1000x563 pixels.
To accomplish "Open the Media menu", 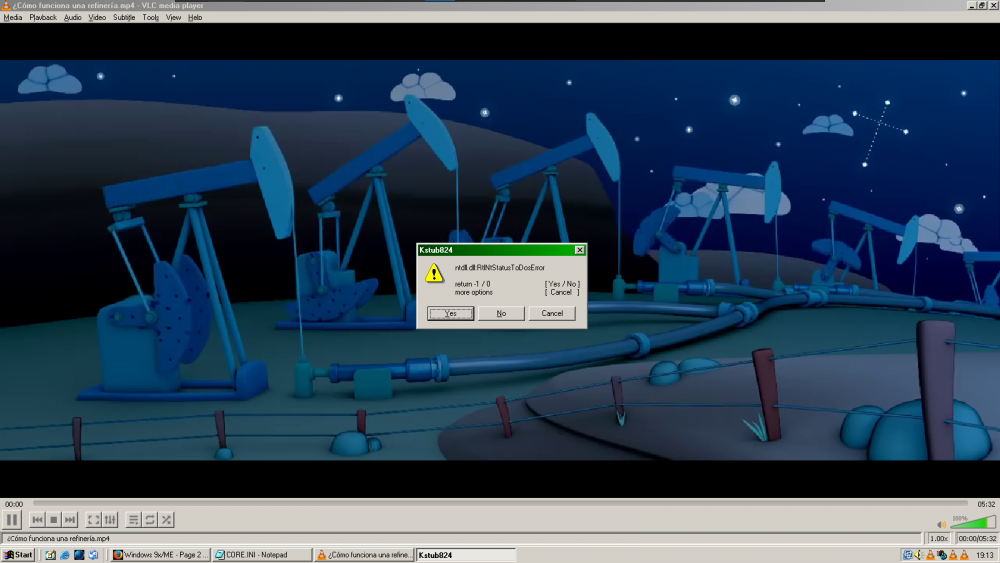I will tap(13, 17).
